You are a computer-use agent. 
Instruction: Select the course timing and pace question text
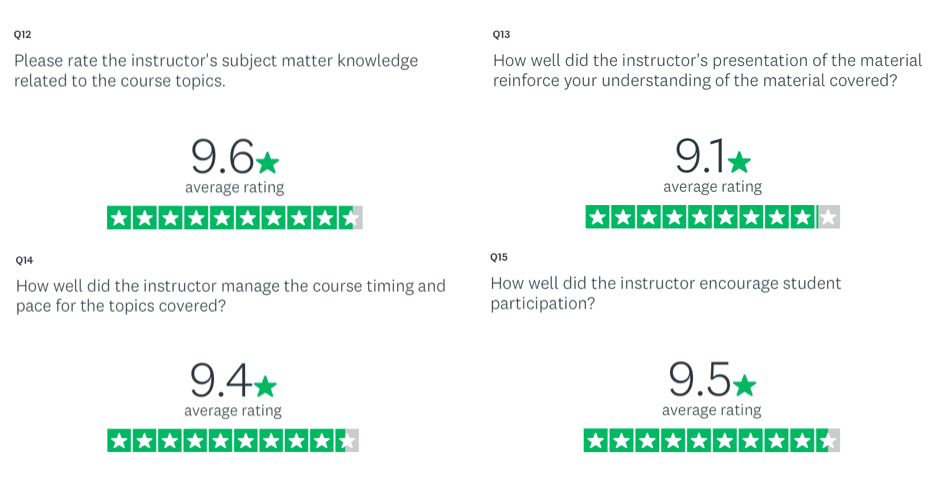coord(231,296)
